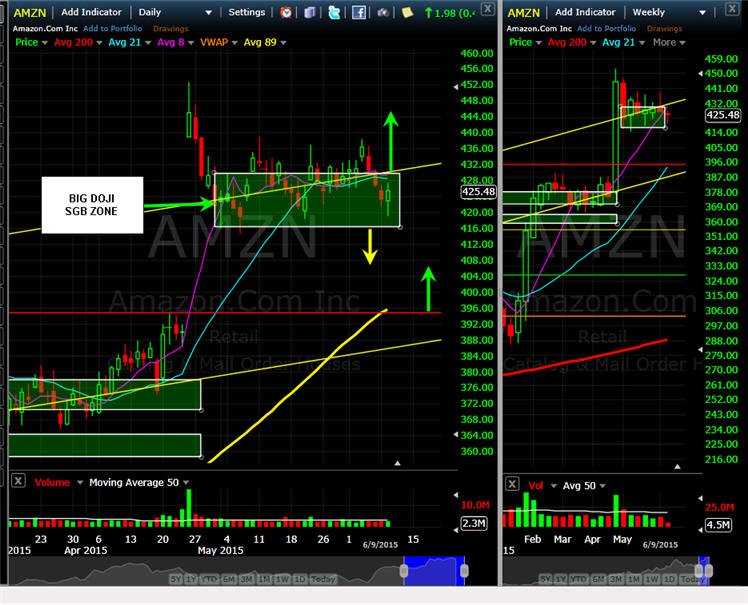
Task: Jump to Today on daily chart
Action: coord(323,579)
